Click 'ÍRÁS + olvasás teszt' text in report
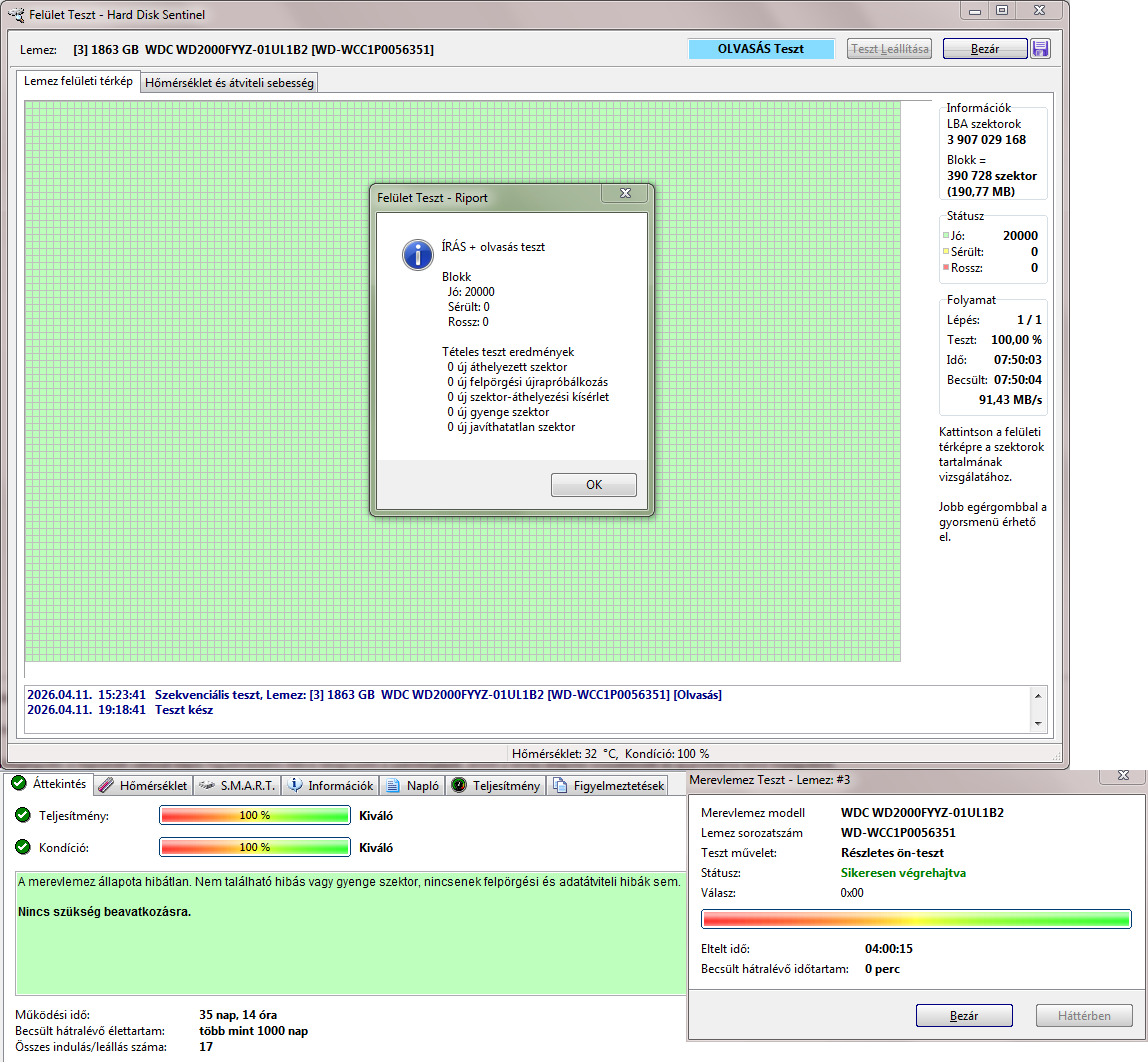Image resolution: width=1148 pixels, height=1063 pixels. click(x=493, y=247)
